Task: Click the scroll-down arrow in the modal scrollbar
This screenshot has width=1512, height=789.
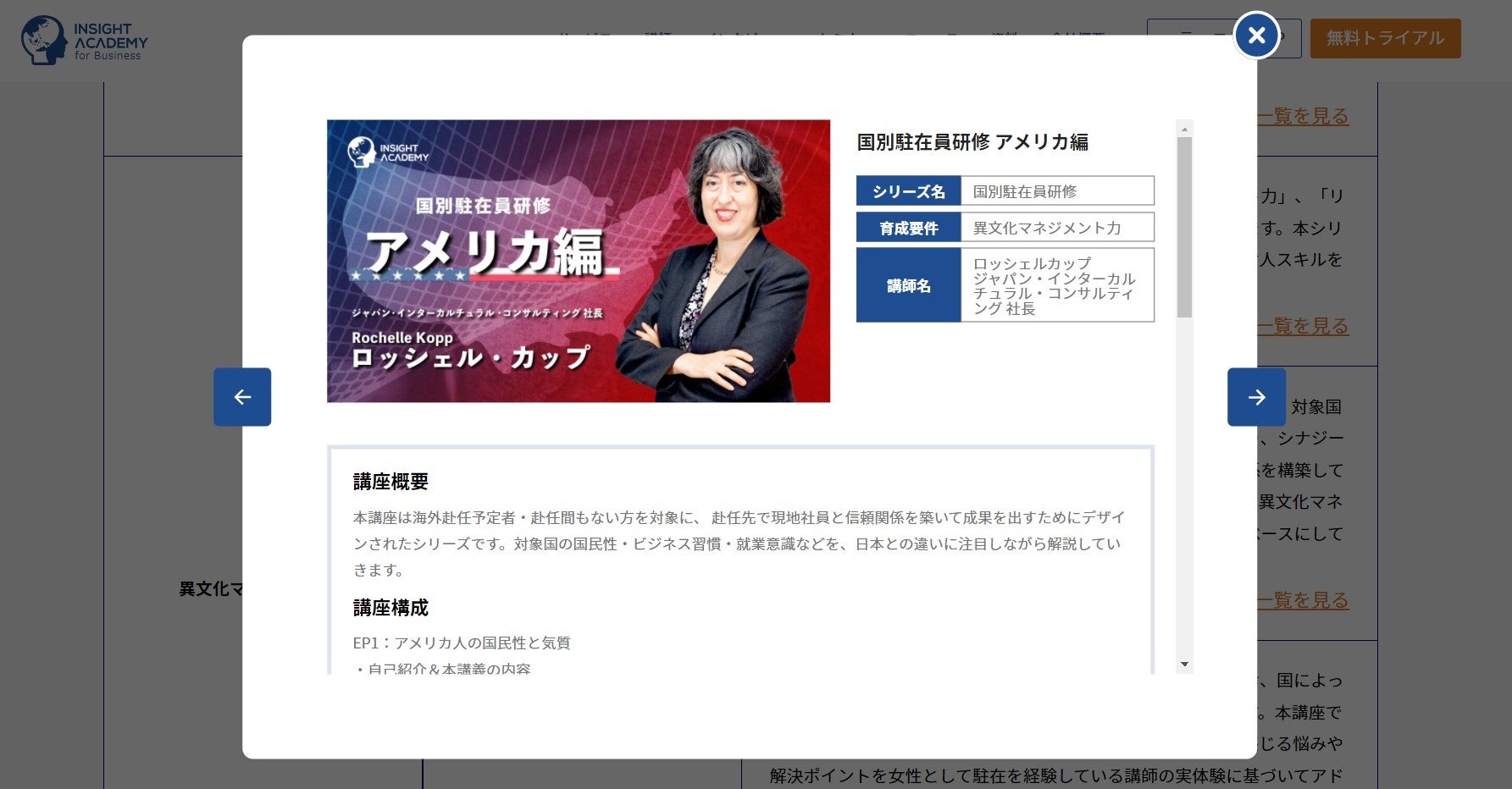Action: tap(1184, 665)
